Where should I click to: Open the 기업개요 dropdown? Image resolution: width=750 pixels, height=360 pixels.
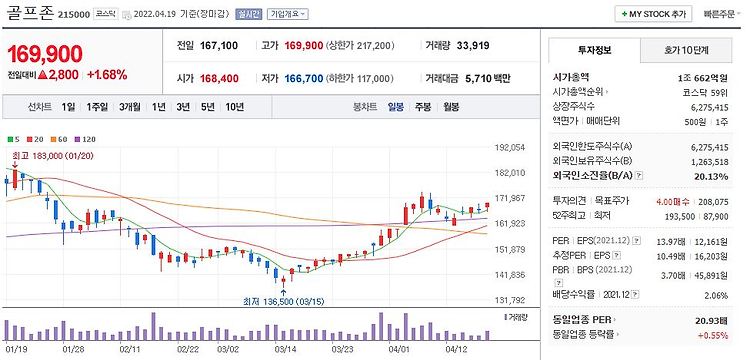coord(287,14)
